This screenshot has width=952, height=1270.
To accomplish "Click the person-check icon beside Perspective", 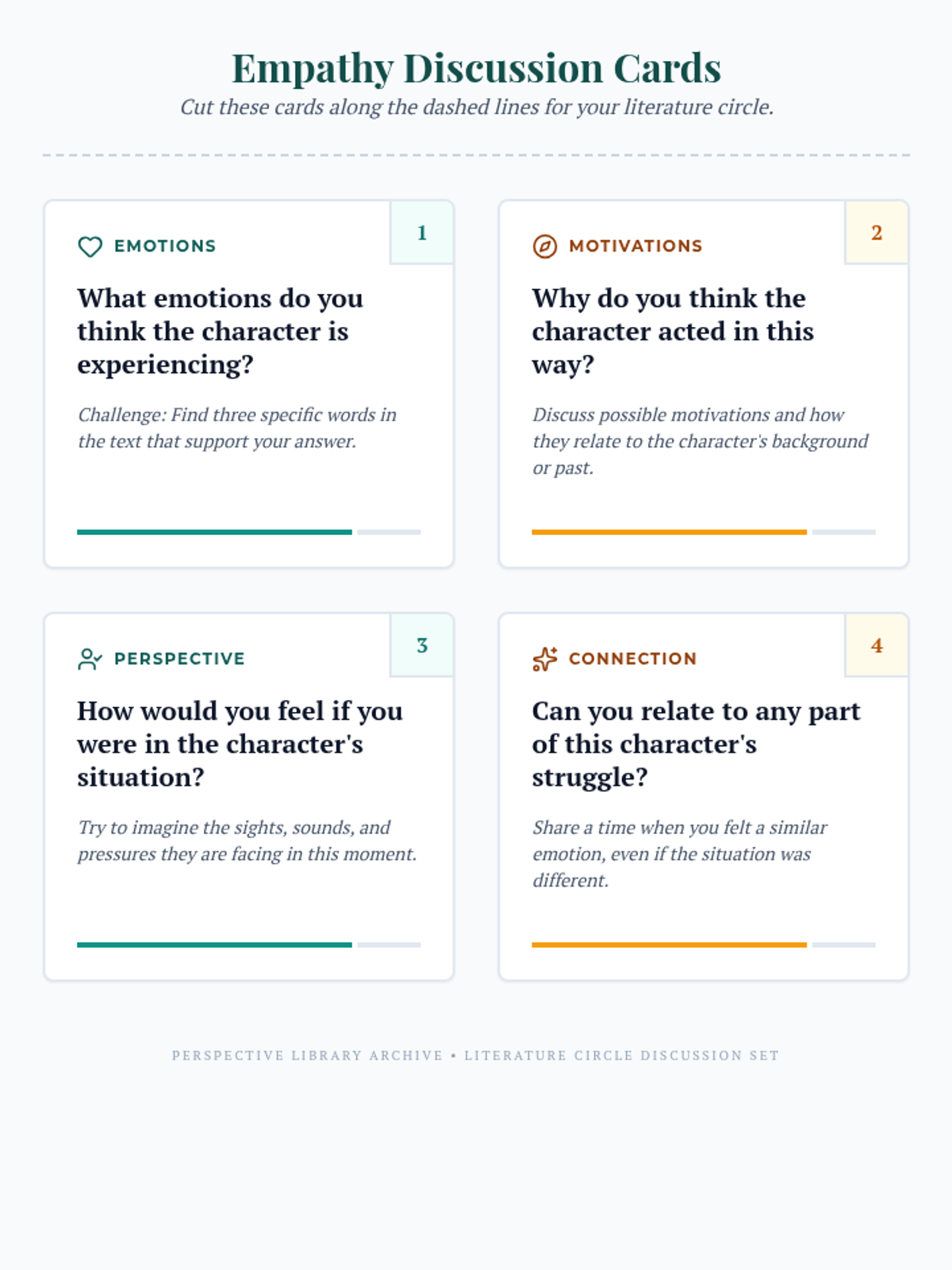I will click(90, 659).
